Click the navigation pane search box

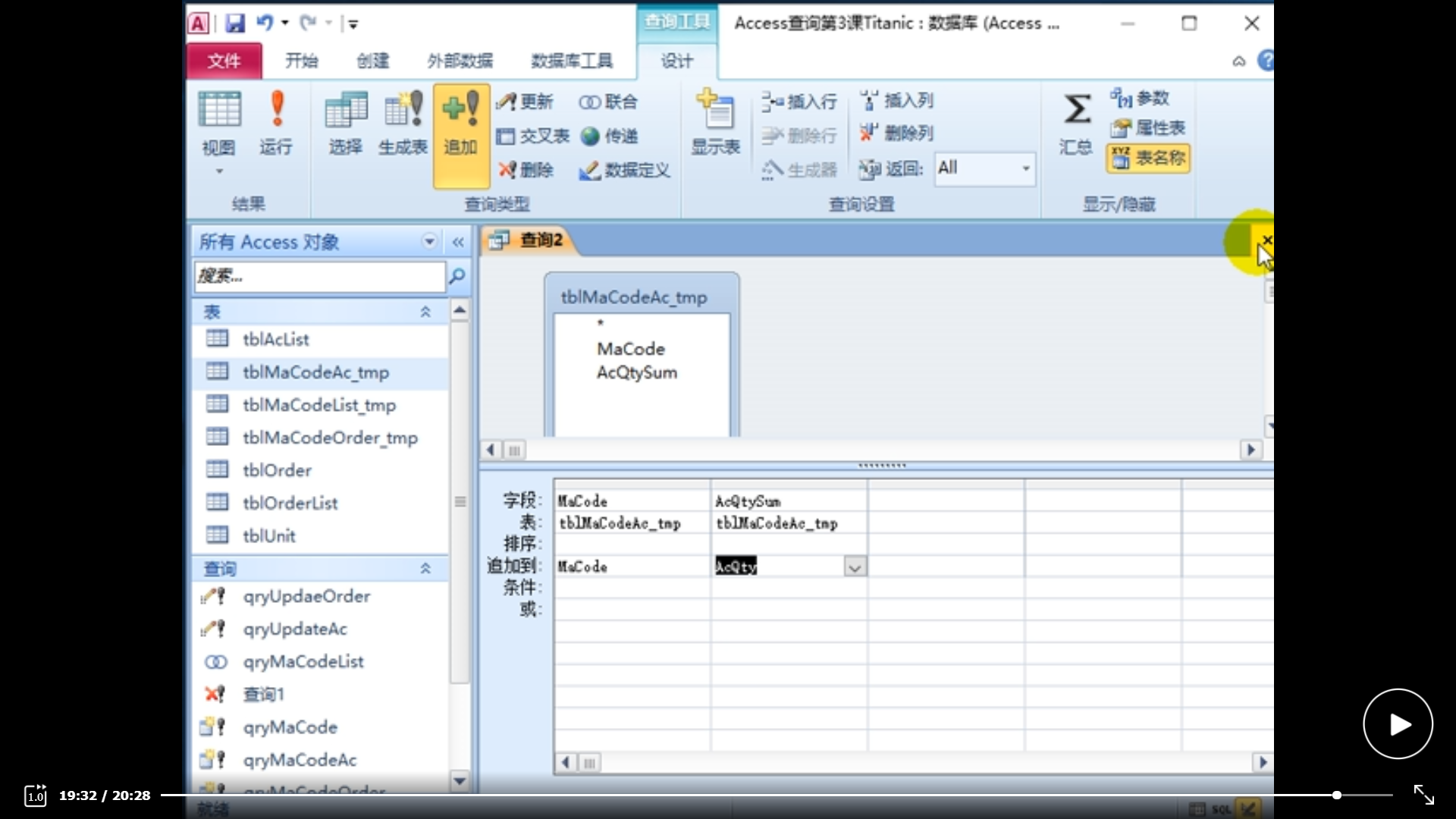[x=320, y=276]
